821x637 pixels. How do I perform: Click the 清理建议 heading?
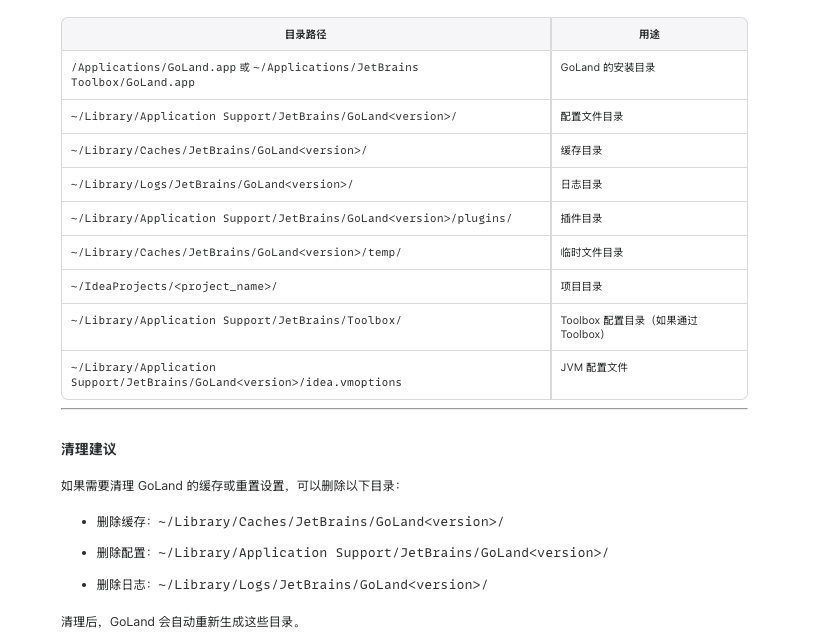tap(88, 449)
